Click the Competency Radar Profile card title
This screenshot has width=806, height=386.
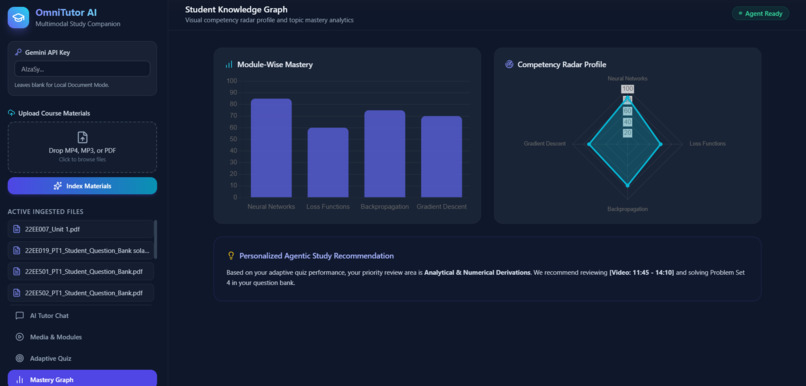562,65
